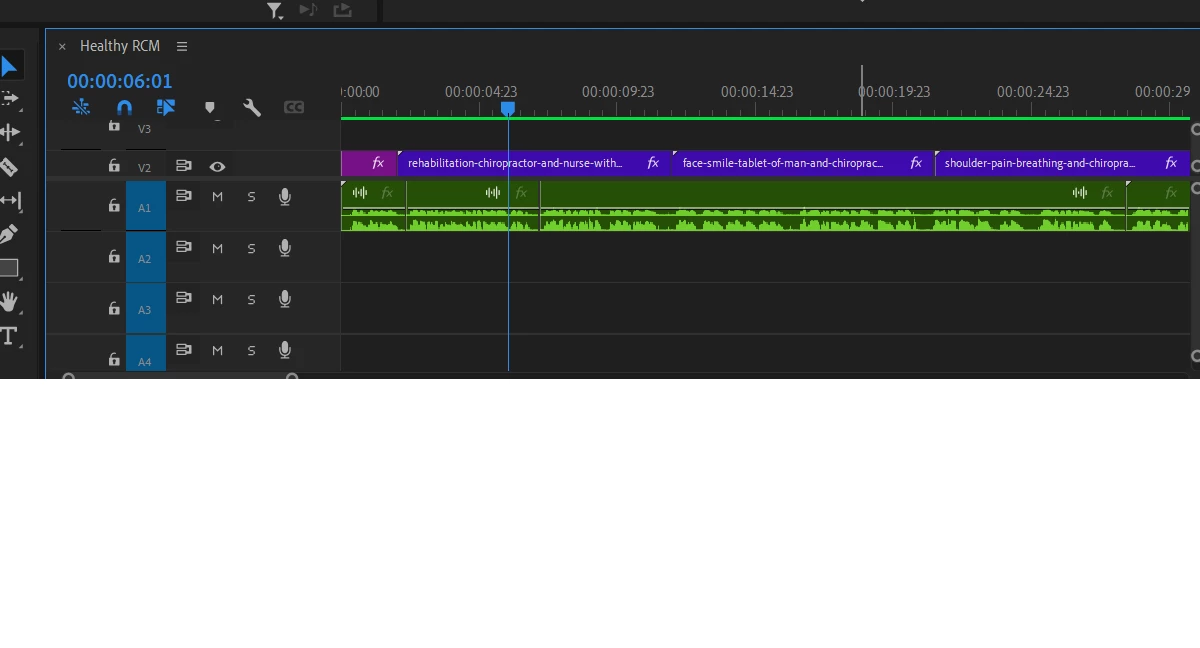Toggle Snap in Timeline magnet
1200x648 pixels.
pos(124,107)
